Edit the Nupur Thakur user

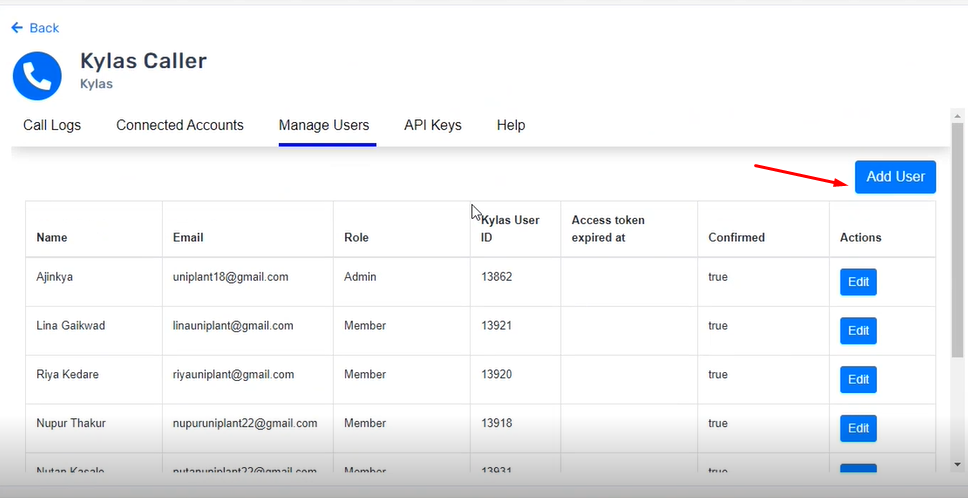858,428
